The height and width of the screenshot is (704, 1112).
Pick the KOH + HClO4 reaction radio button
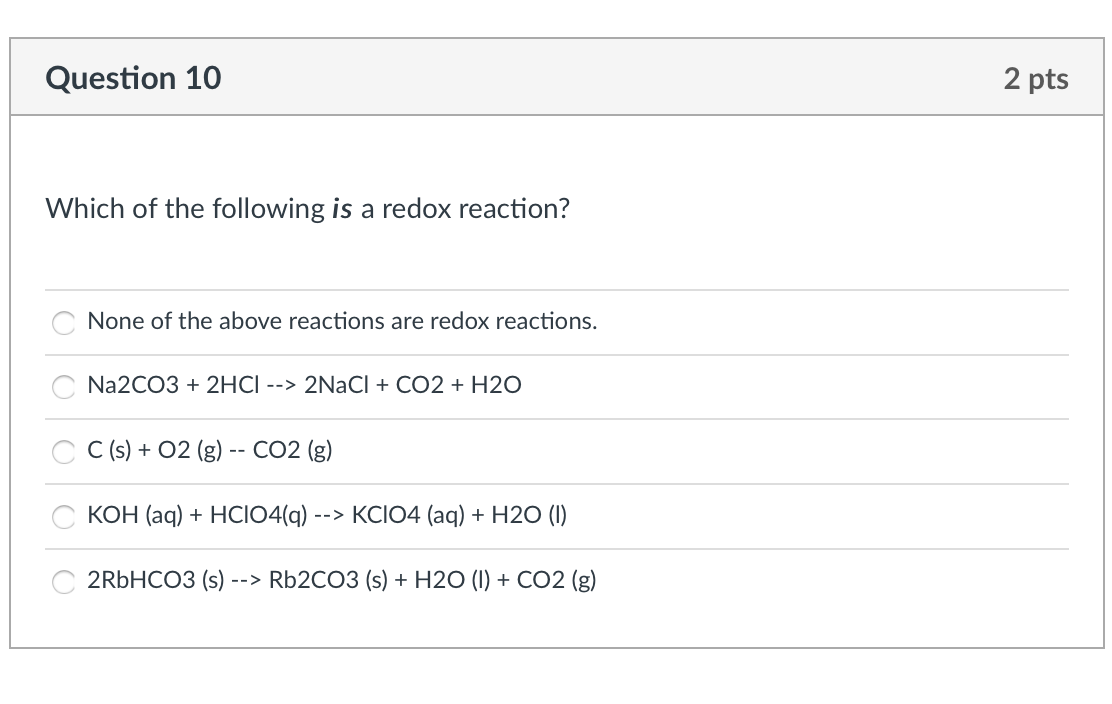coord(64,517)
